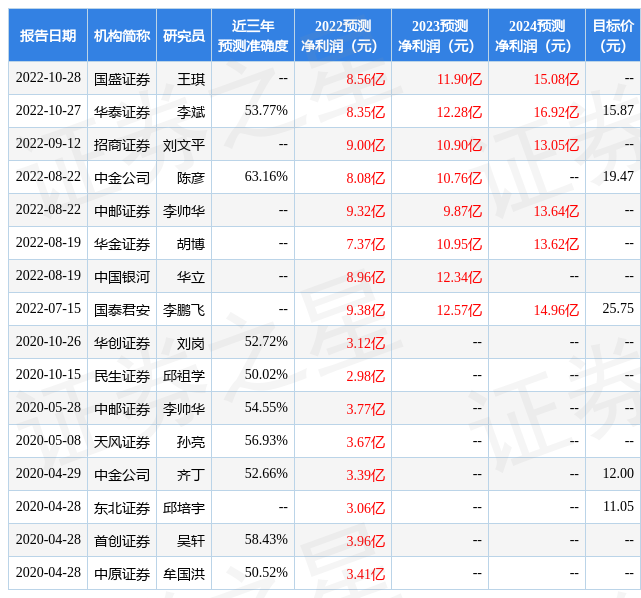
Task: Click the 3.41亿 profit value
Action: tap(365, 575)
